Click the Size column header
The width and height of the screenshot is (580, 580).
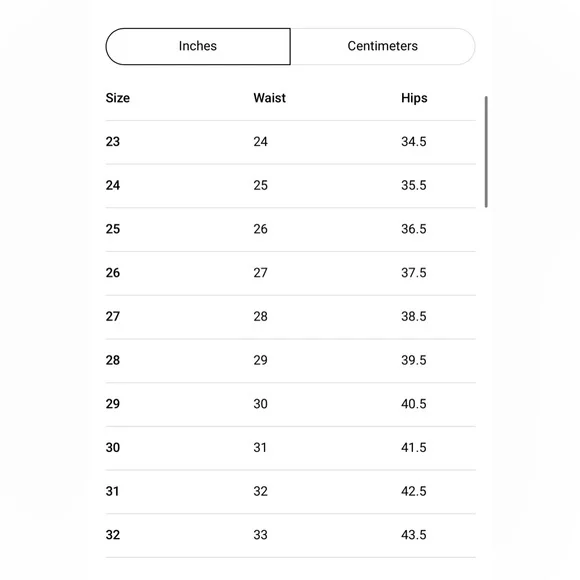pyautogui.click(x=118, y=98)
